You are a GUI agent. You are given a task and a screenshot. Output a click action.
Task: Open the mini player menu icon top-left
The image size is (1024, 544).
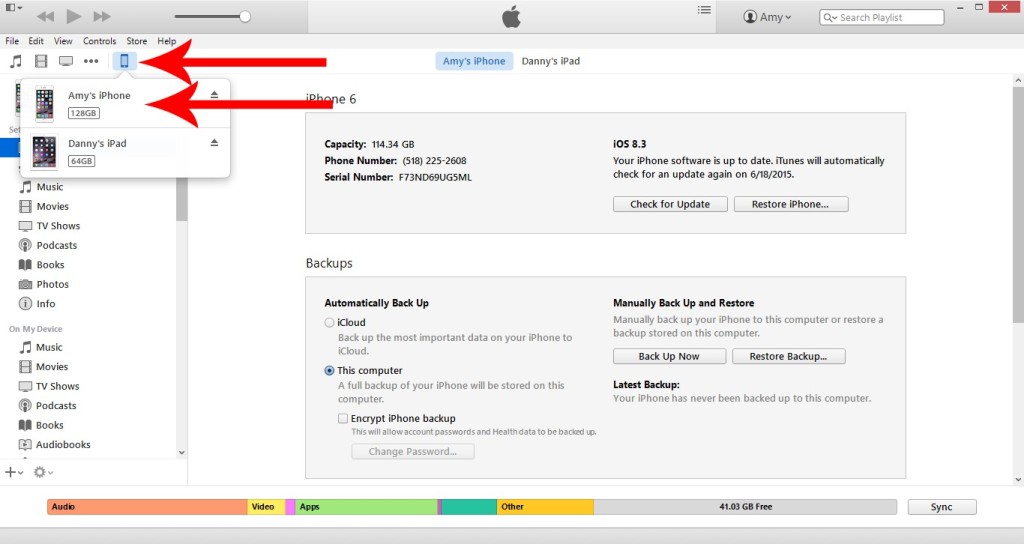point(14,8)
